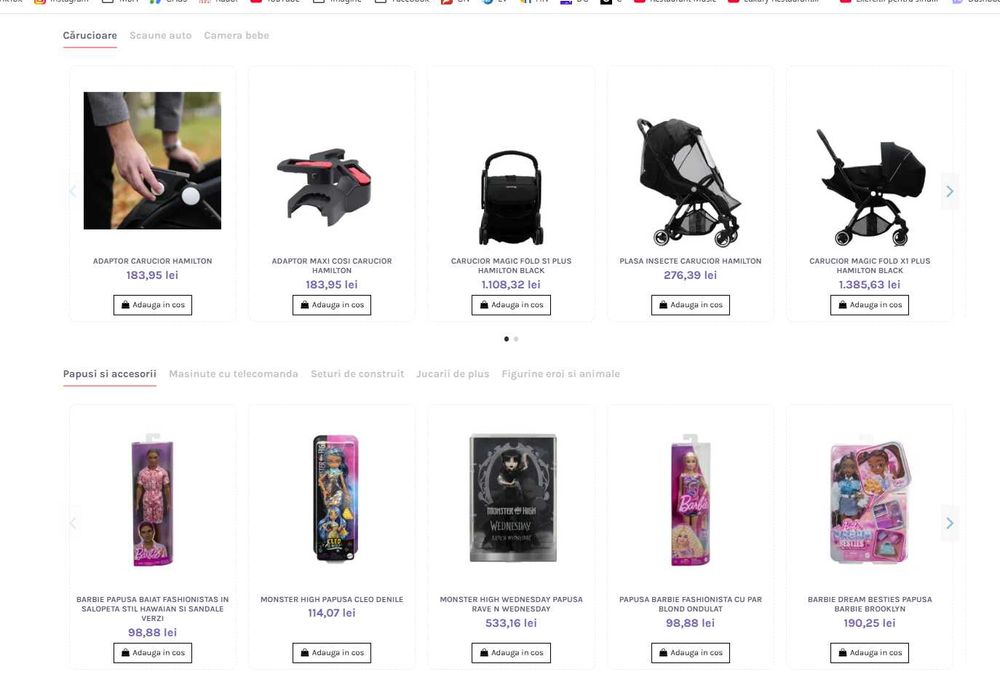Add Plasa Insecte Carucior Hamilton to cart
The width and height of the screenshot is (1000, 675).
(690, 305)
